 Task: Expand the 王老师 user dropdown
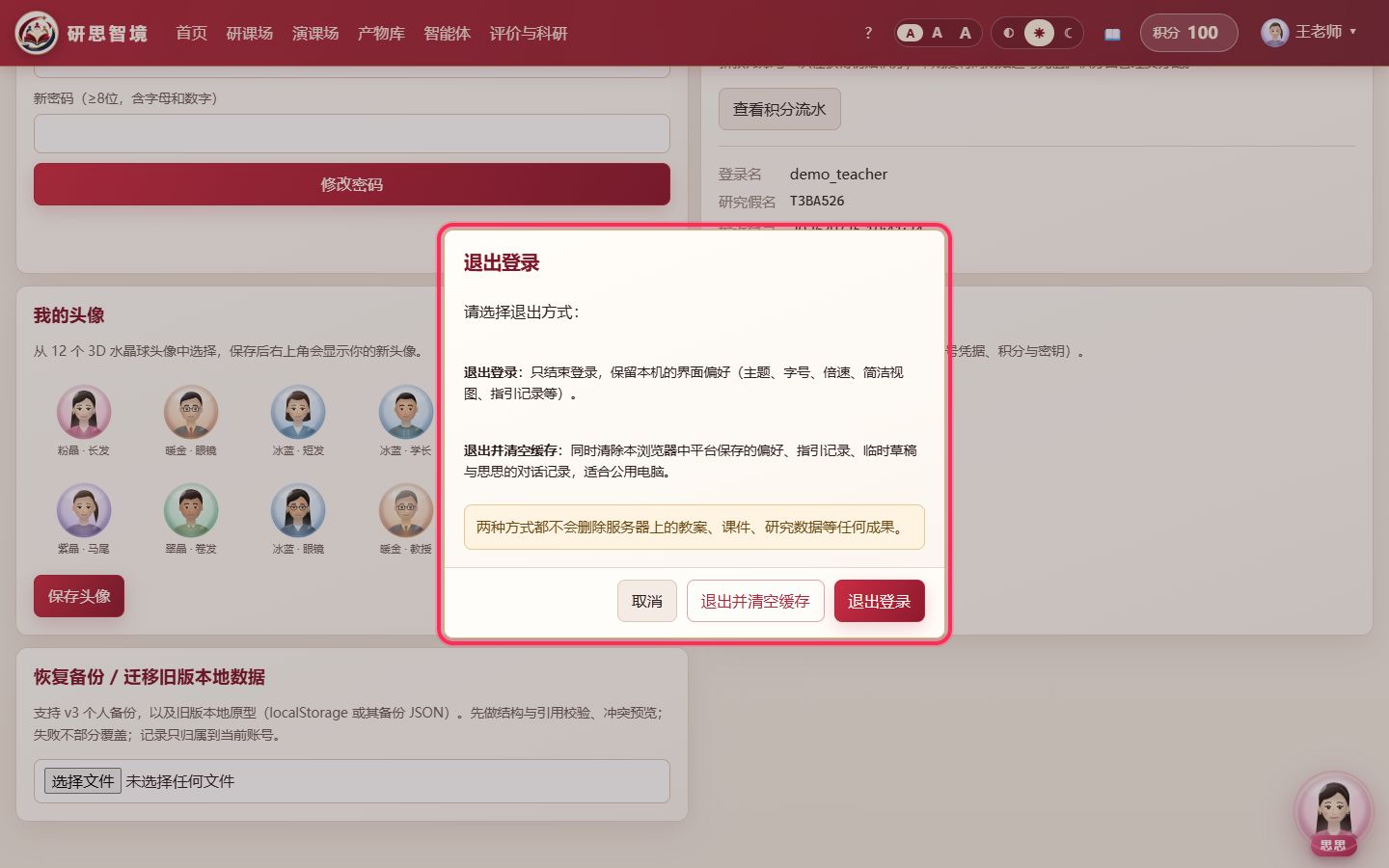tap(1309, 33)
